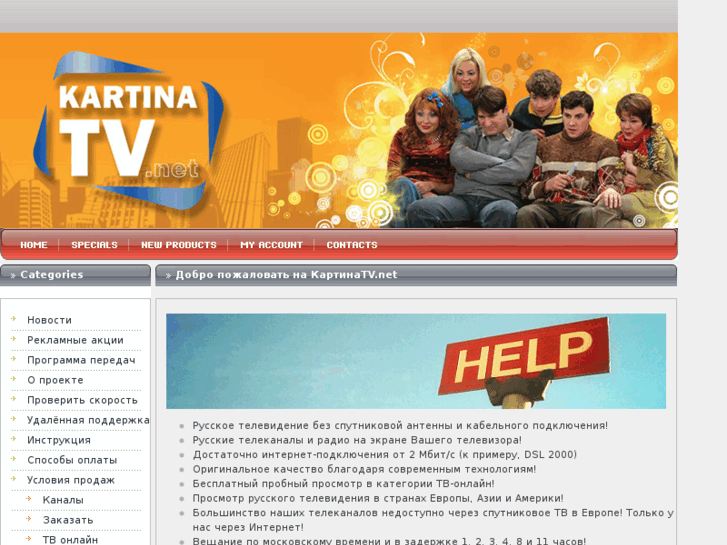The height and width of the screenshot is (545, 727).
Task: Click arrow bullet beside Новости
Action: point(14,319)
